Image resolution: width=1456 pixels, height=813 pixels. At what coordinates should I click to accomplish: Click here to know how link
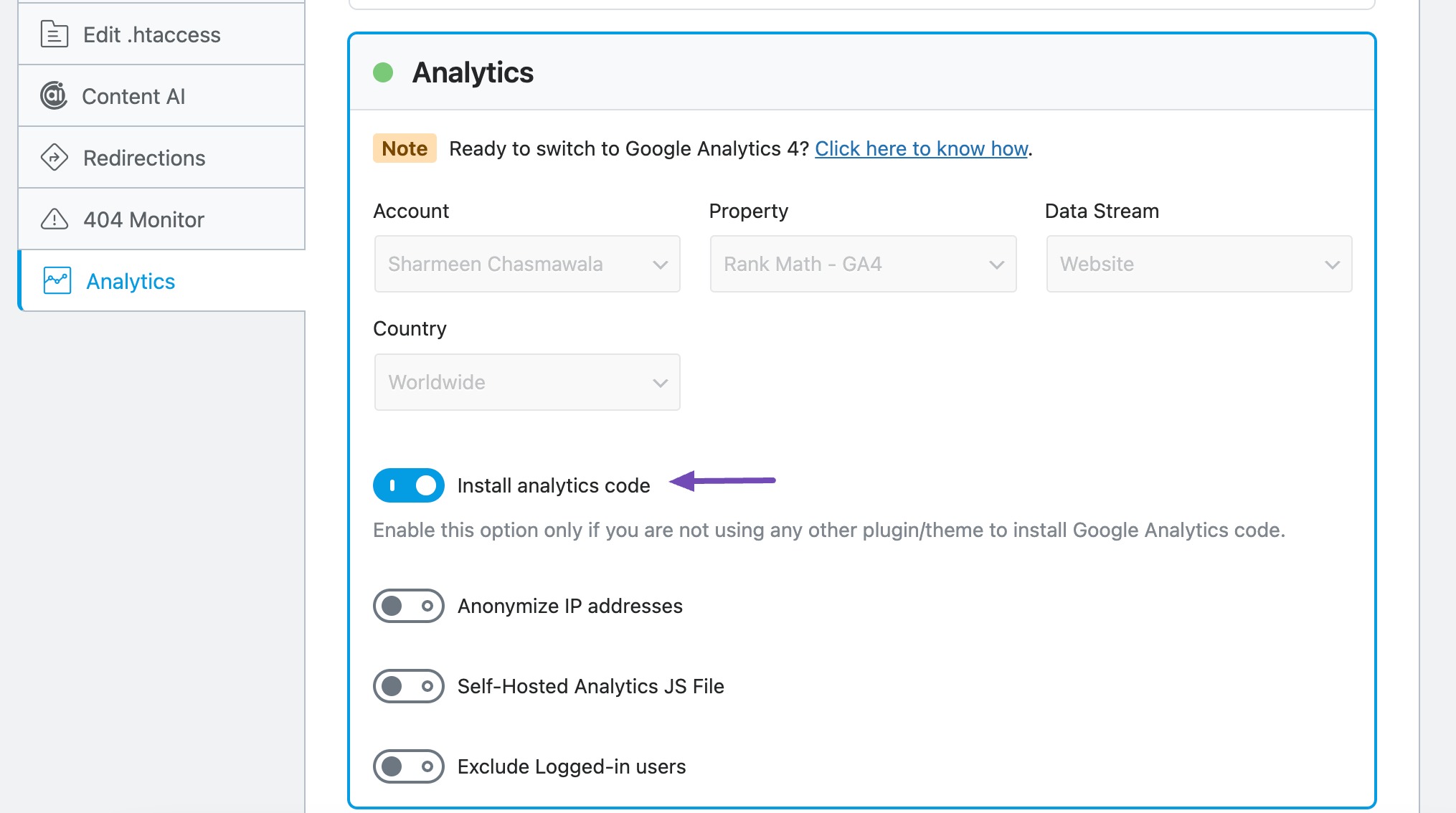click(x=921, y=148)
